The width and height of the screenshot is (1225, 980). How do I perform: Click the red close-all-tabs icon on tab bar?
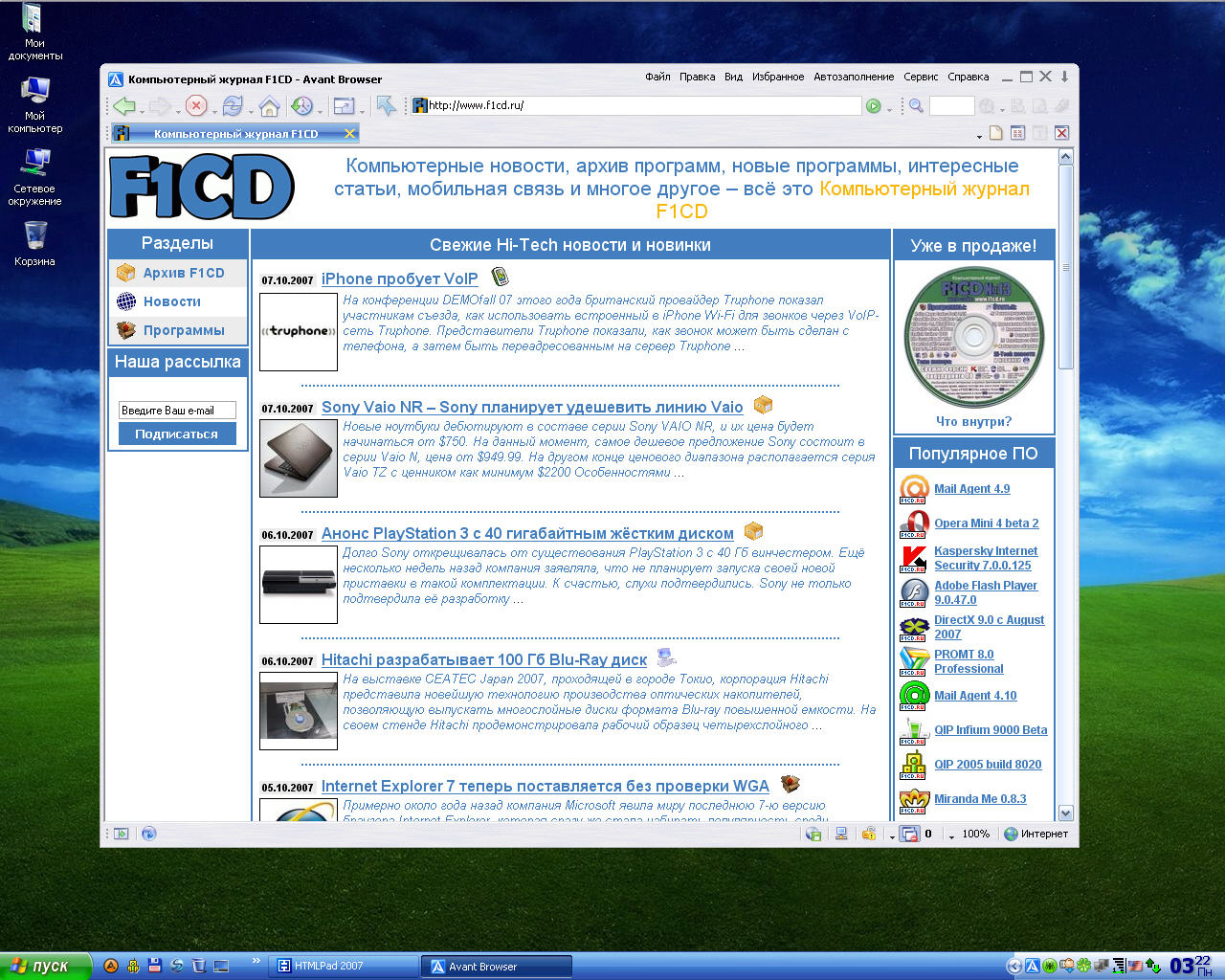(x=1061, y=133)
